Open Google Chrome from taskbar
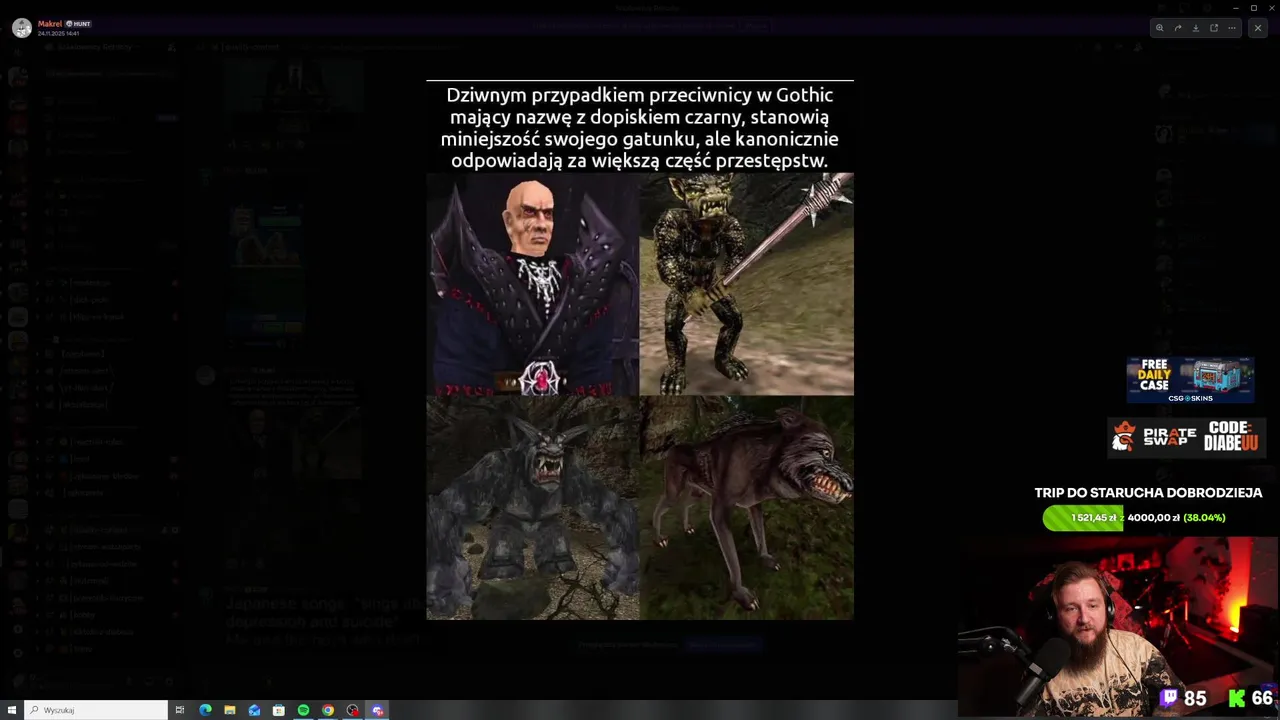The height and width of the screenshot is (720, 1280). click(x=328, y=710)
